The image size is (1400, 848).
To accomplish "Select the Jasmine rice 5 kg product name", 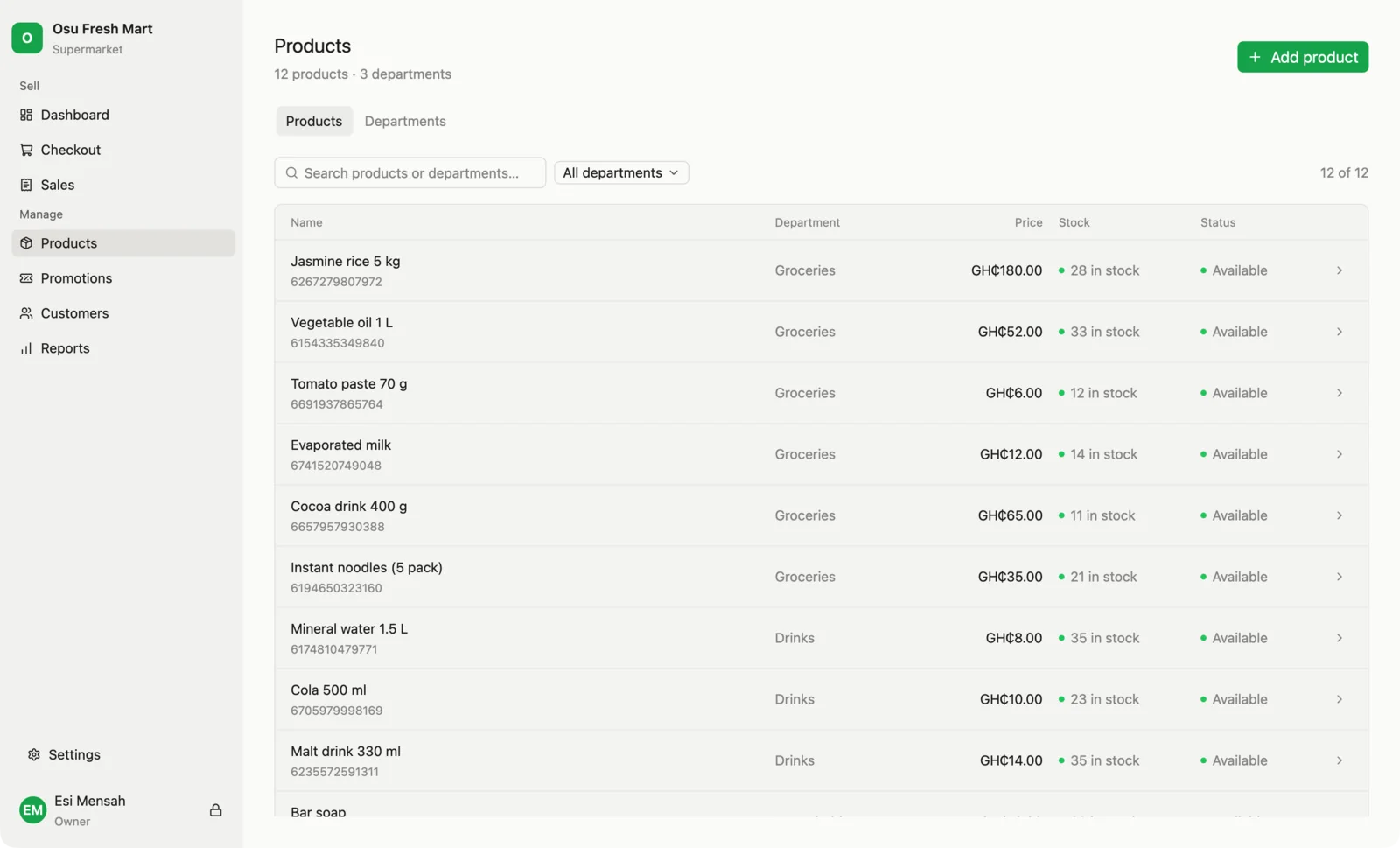I will [x=346, y=261].
